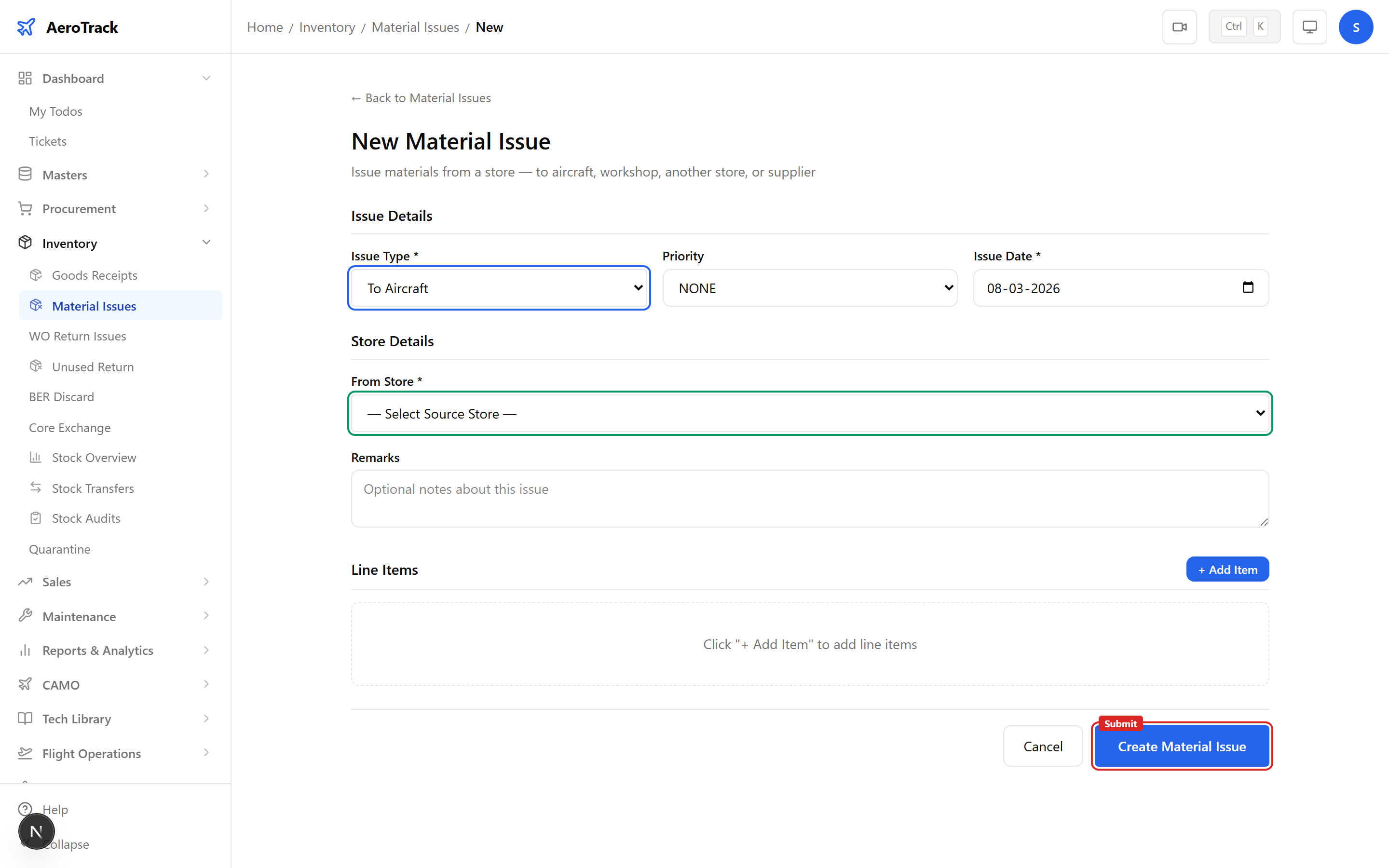
Task: Follow the Back to Material Issues link
Action: (421, 97)
